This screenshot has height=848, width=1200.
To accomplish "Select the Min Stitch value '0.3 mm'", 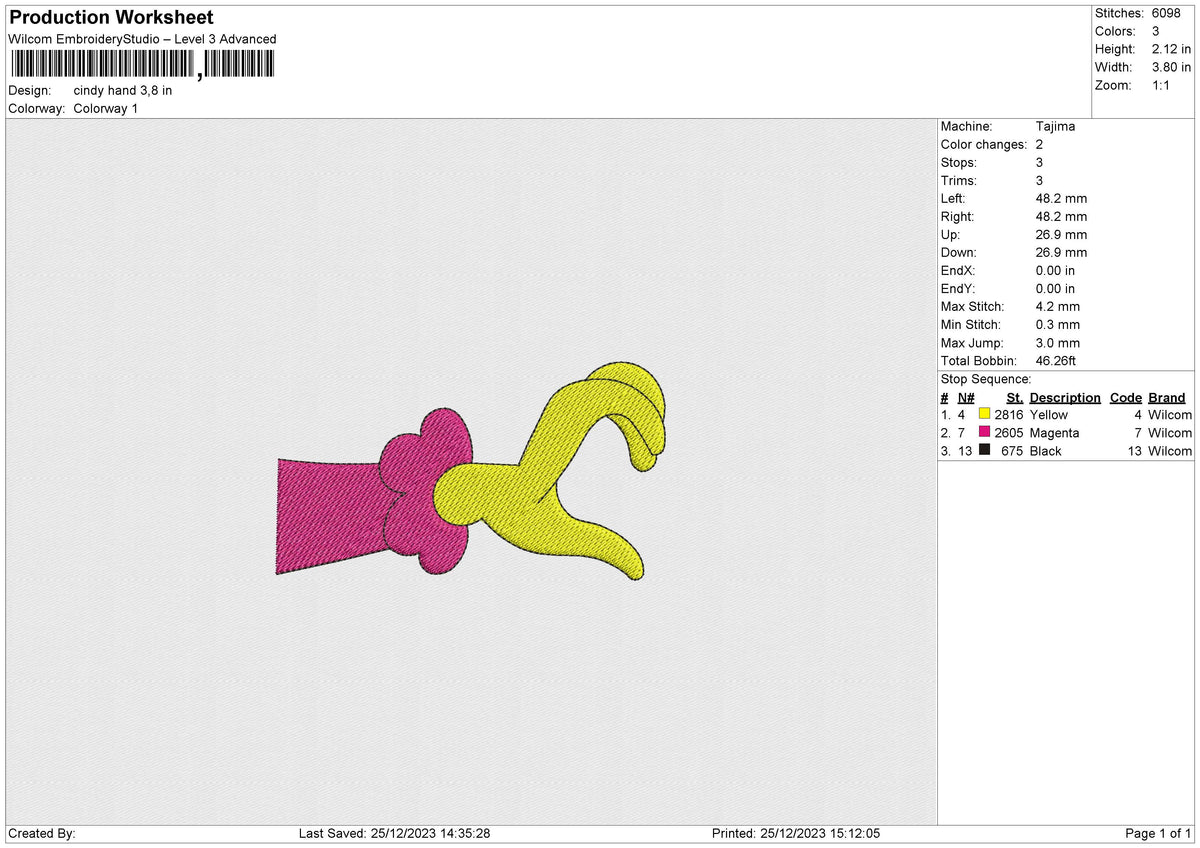I will click(1058, 325).
